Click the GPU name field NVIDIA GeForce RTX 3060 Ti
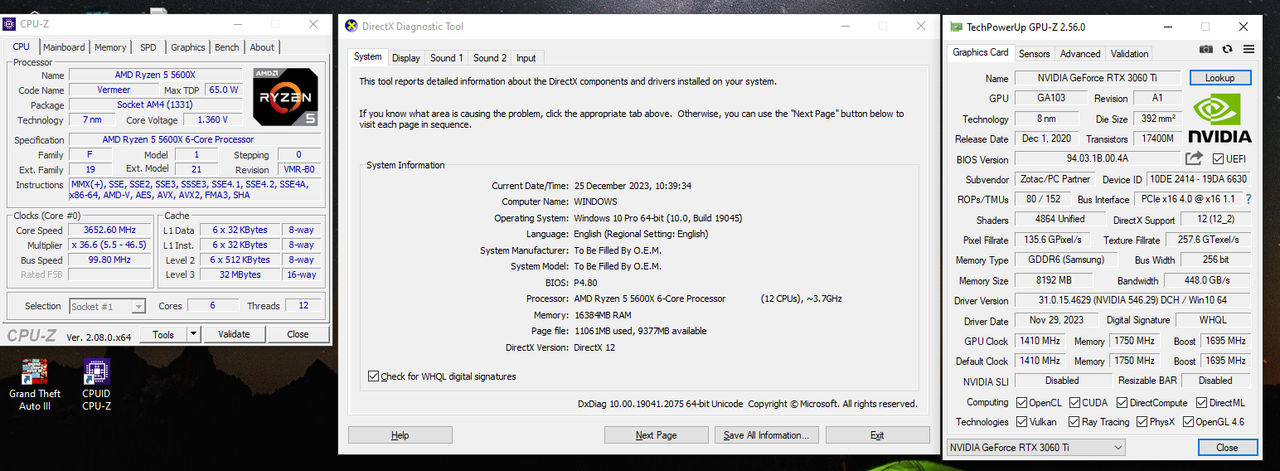The height and width of the screenshot is (471, 1280). tap(1098, 78)
